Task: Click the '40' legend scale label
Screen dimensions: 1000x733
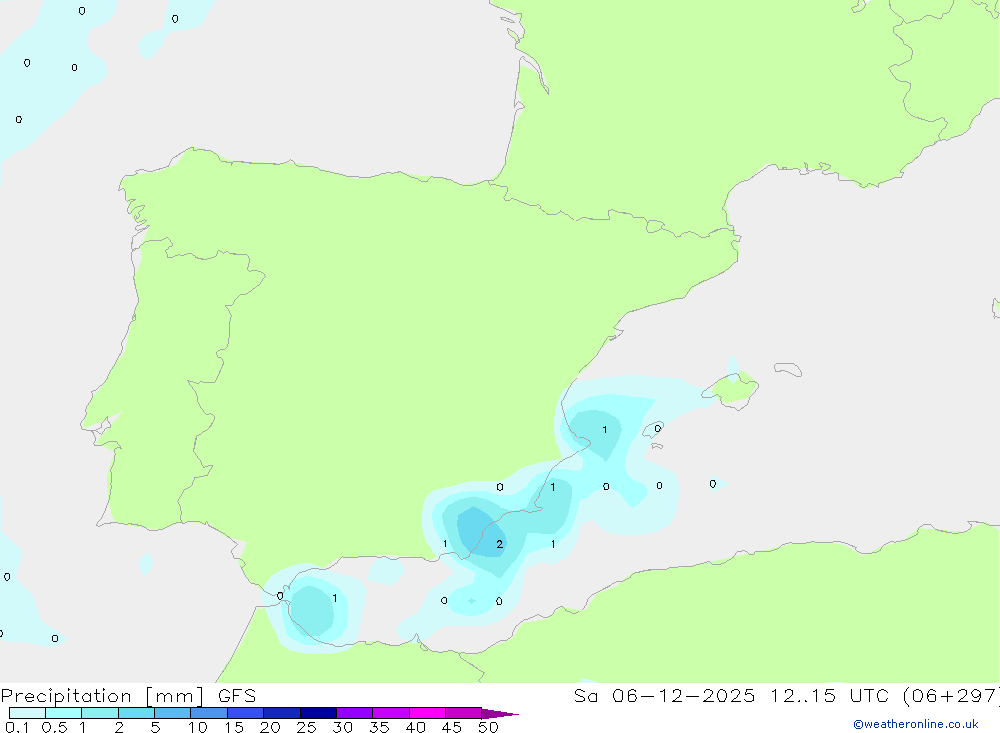Action: click(x=415, y=727)
